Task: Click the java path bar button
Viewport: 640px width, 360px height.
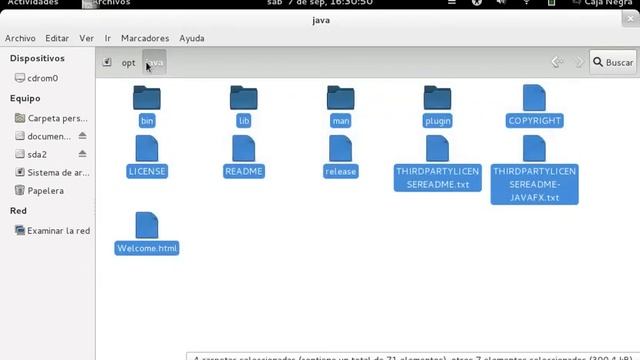Action: point(154,62)
